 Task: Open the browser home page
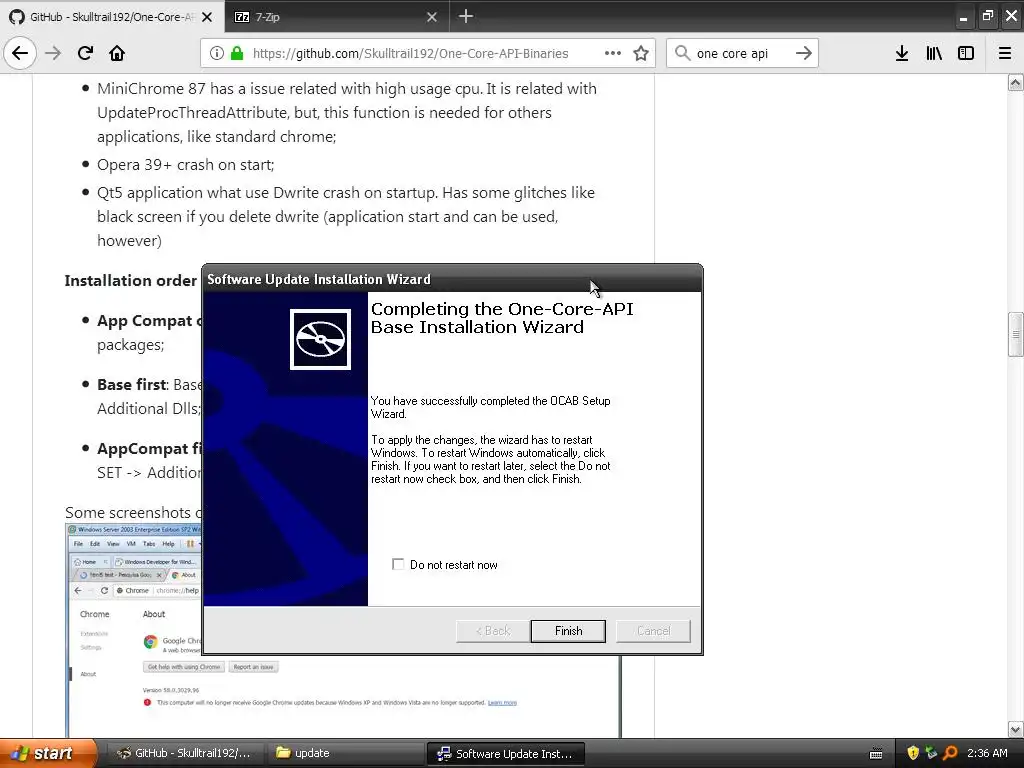click(x=117, y=53)
